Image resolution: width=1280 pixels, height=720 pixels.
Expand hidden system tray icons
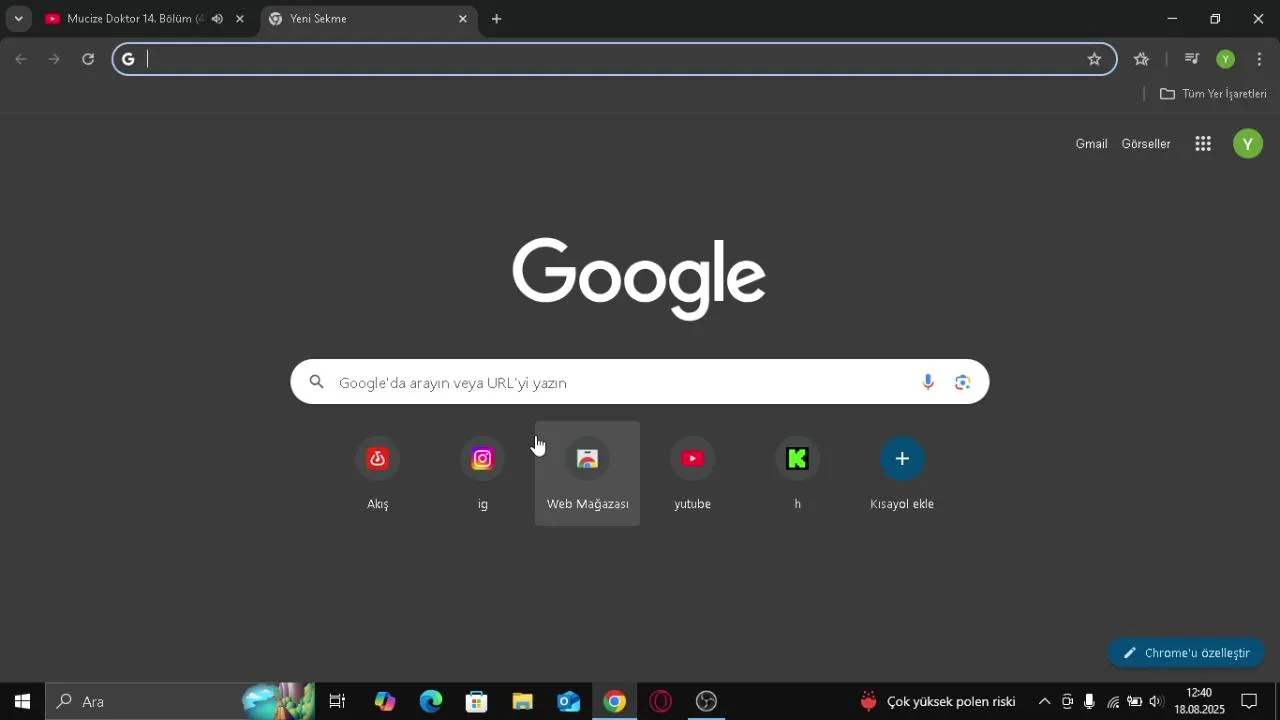[1044, 702]
